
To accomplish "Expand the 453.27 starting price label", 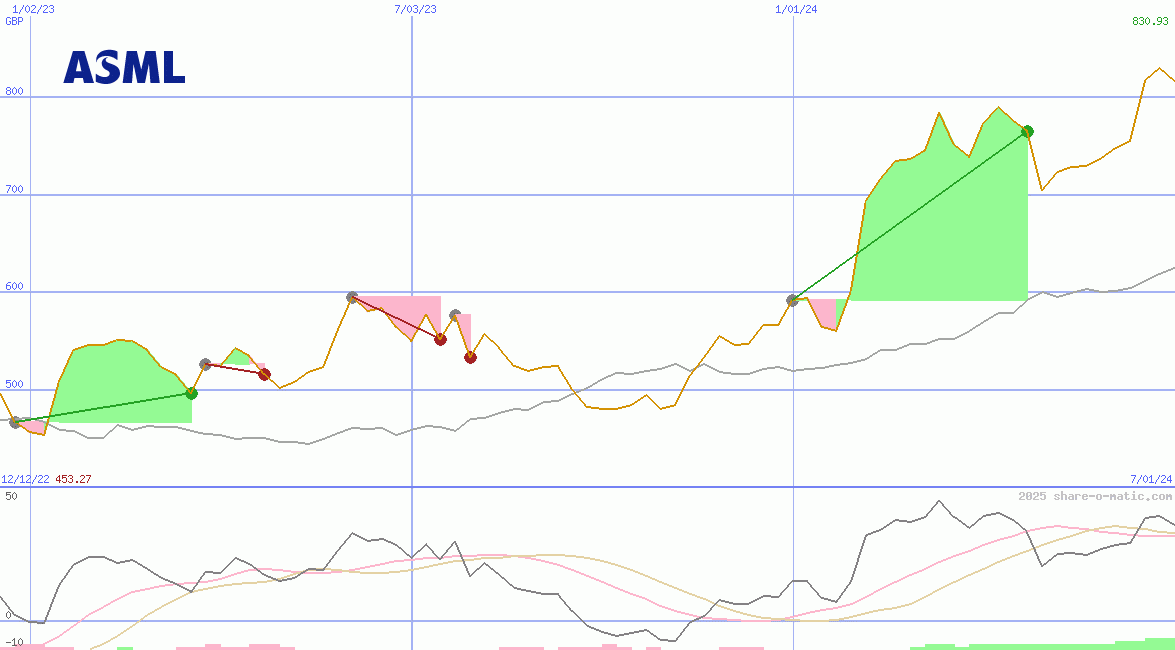I will point(71,479).
